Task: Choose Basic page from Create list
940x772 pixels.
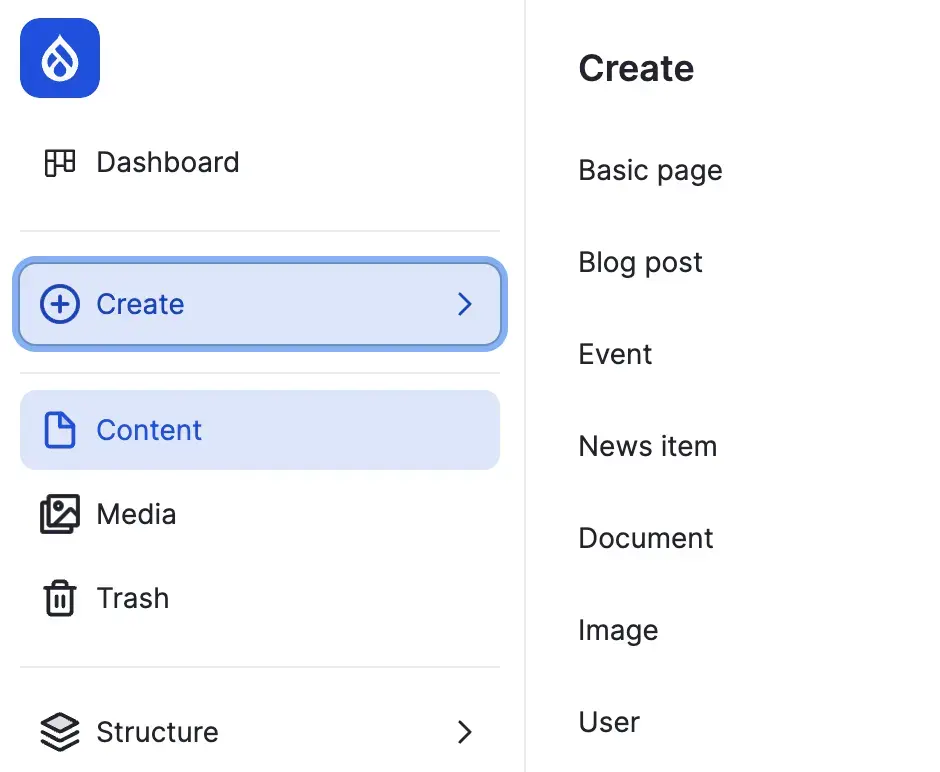Action: pos(650,170)
